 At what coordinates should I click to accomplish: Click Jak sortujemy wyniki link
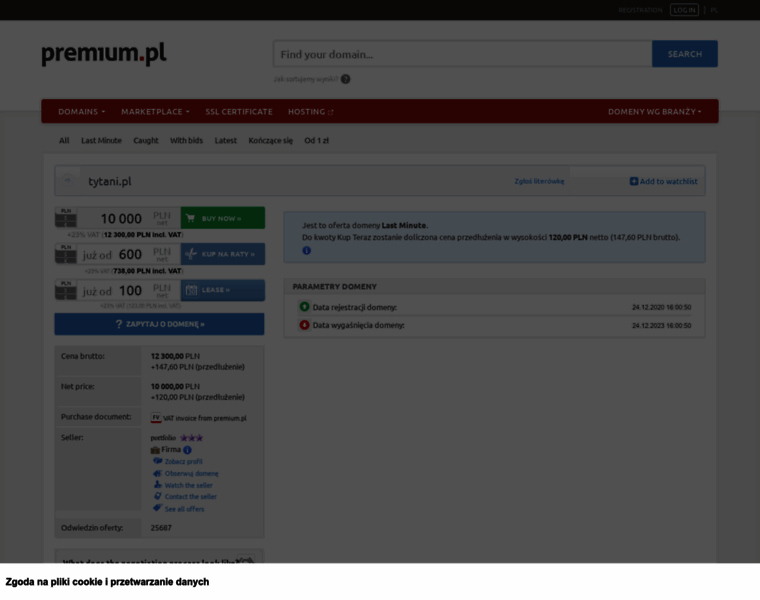click(305, 79)
